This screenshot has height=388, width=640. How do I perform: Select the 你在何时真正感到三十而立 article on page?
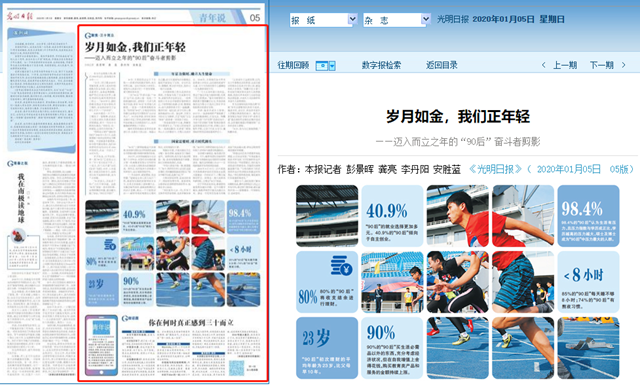tap(191, 322)
